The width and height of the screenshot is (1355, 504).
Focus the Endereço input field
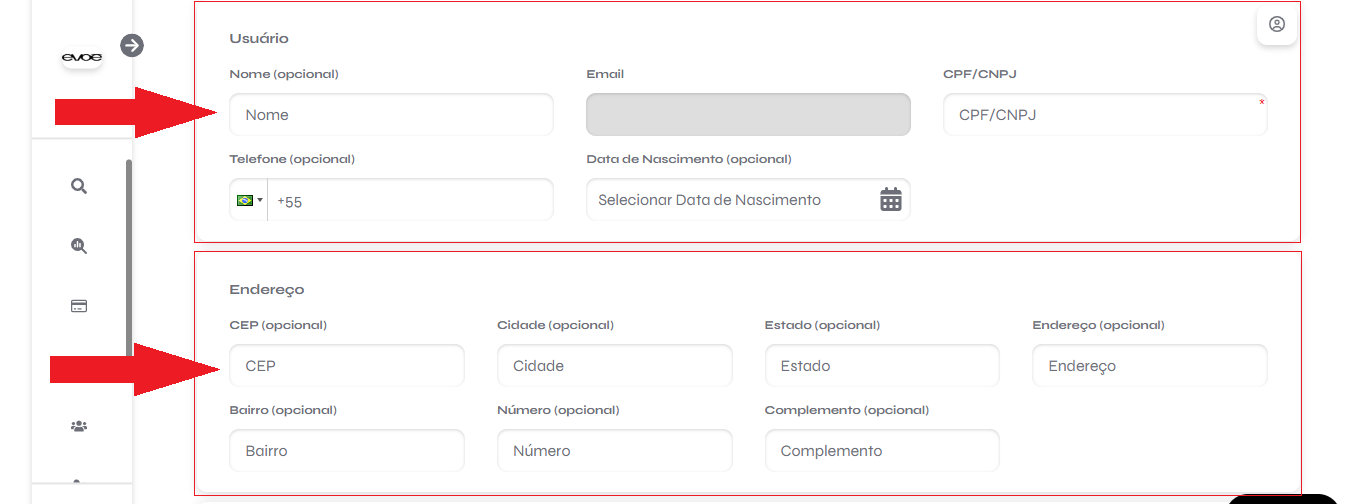[1150, 366]
